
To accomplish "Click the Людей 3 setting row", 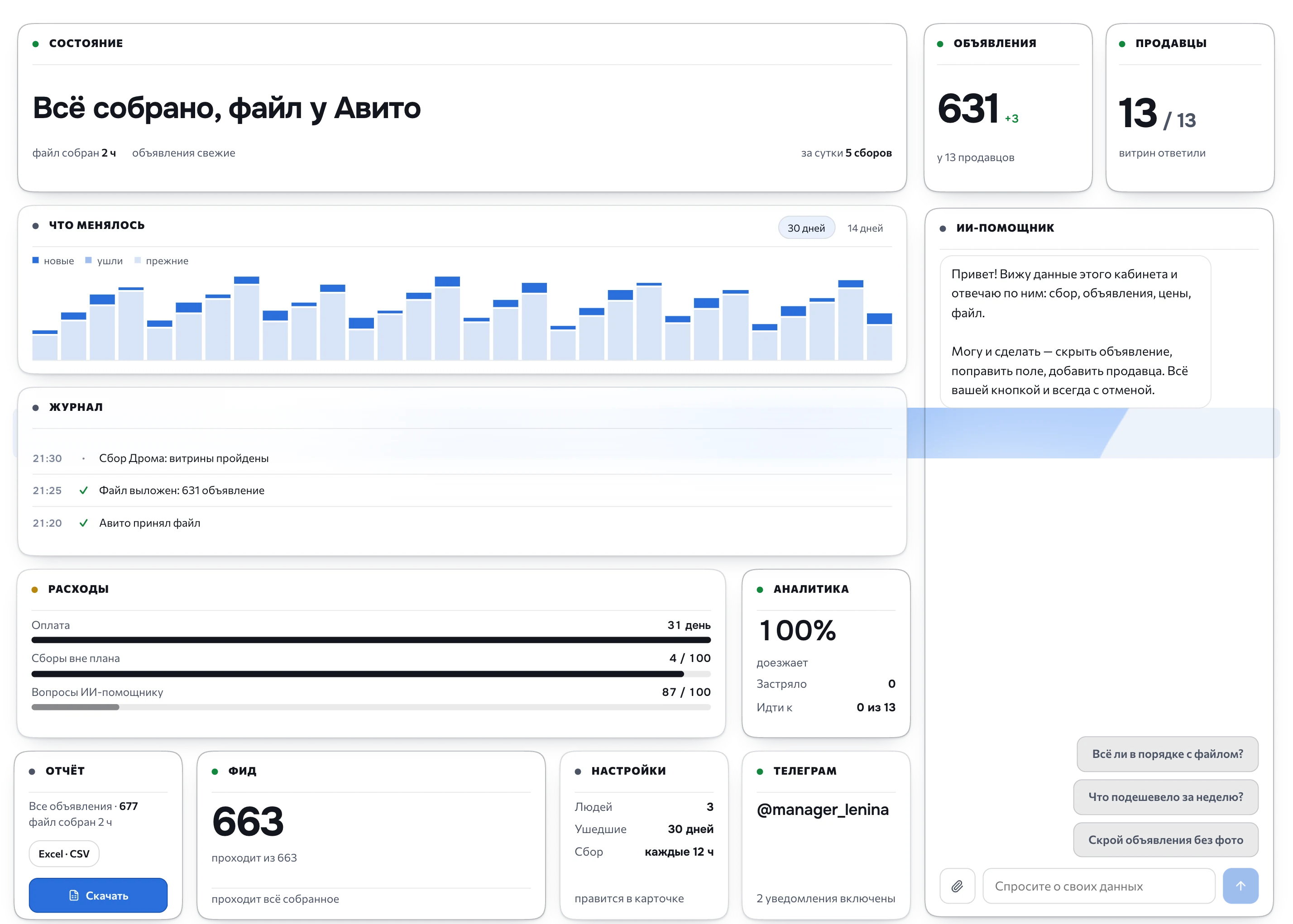I will 644,807.
